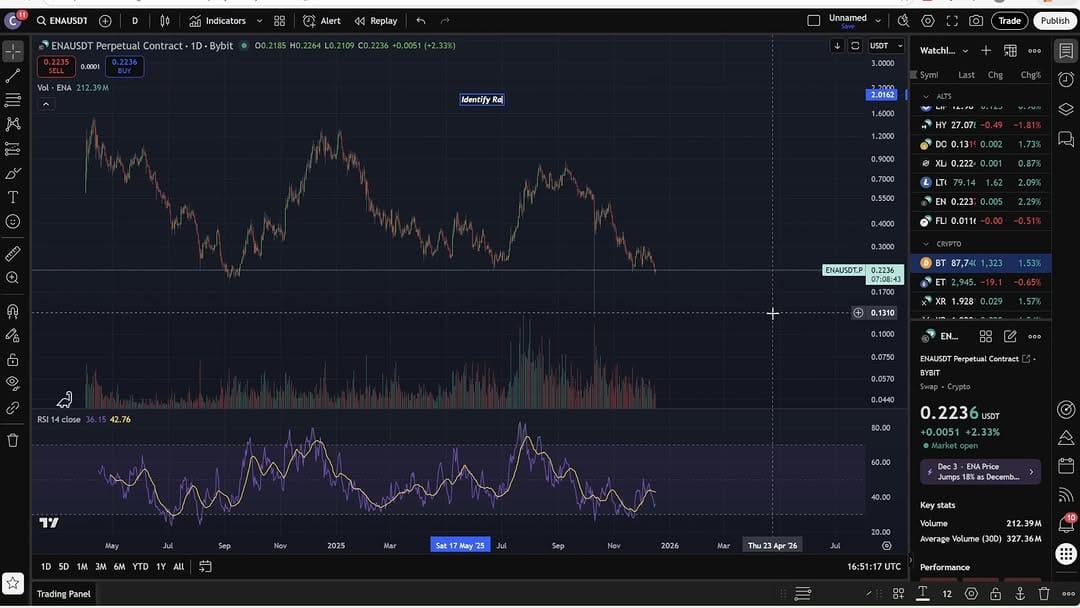
Task: Expand indicators favorites dropdown arrow
Action: coord(260,21)
